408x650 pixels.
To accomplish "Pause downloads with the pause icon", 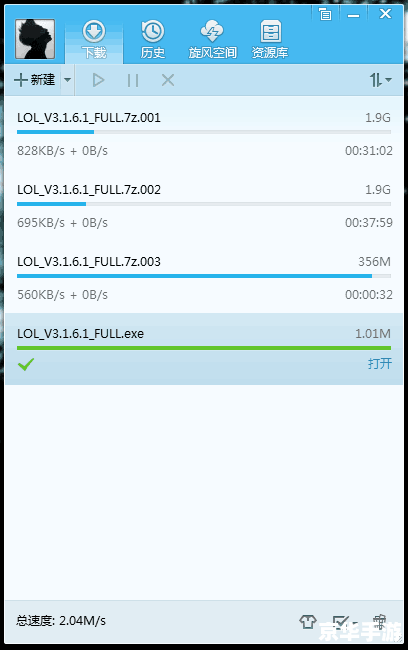I will (133, 80).
